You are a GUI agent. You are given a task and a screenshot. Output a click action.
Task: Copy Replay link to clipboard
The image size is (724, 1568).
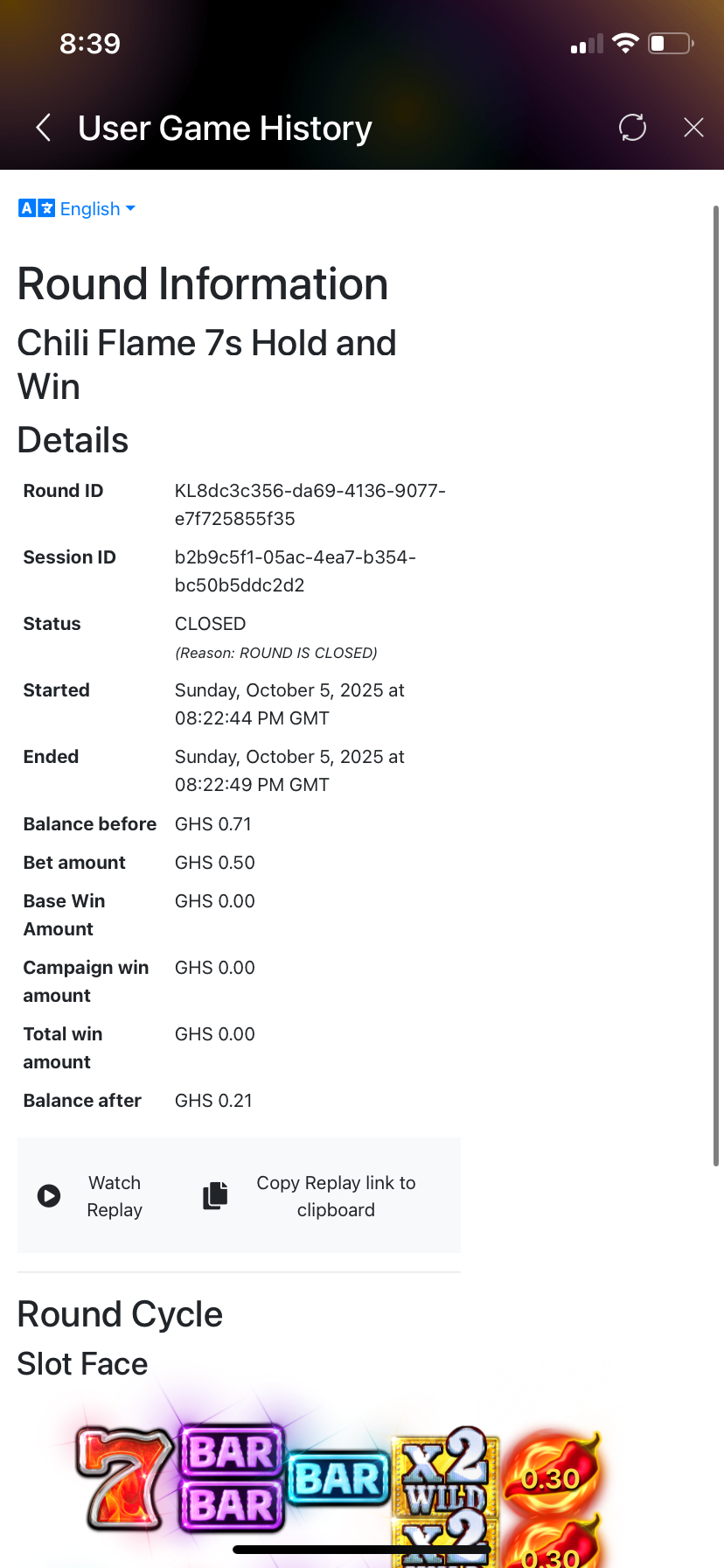coord(336,1196)
